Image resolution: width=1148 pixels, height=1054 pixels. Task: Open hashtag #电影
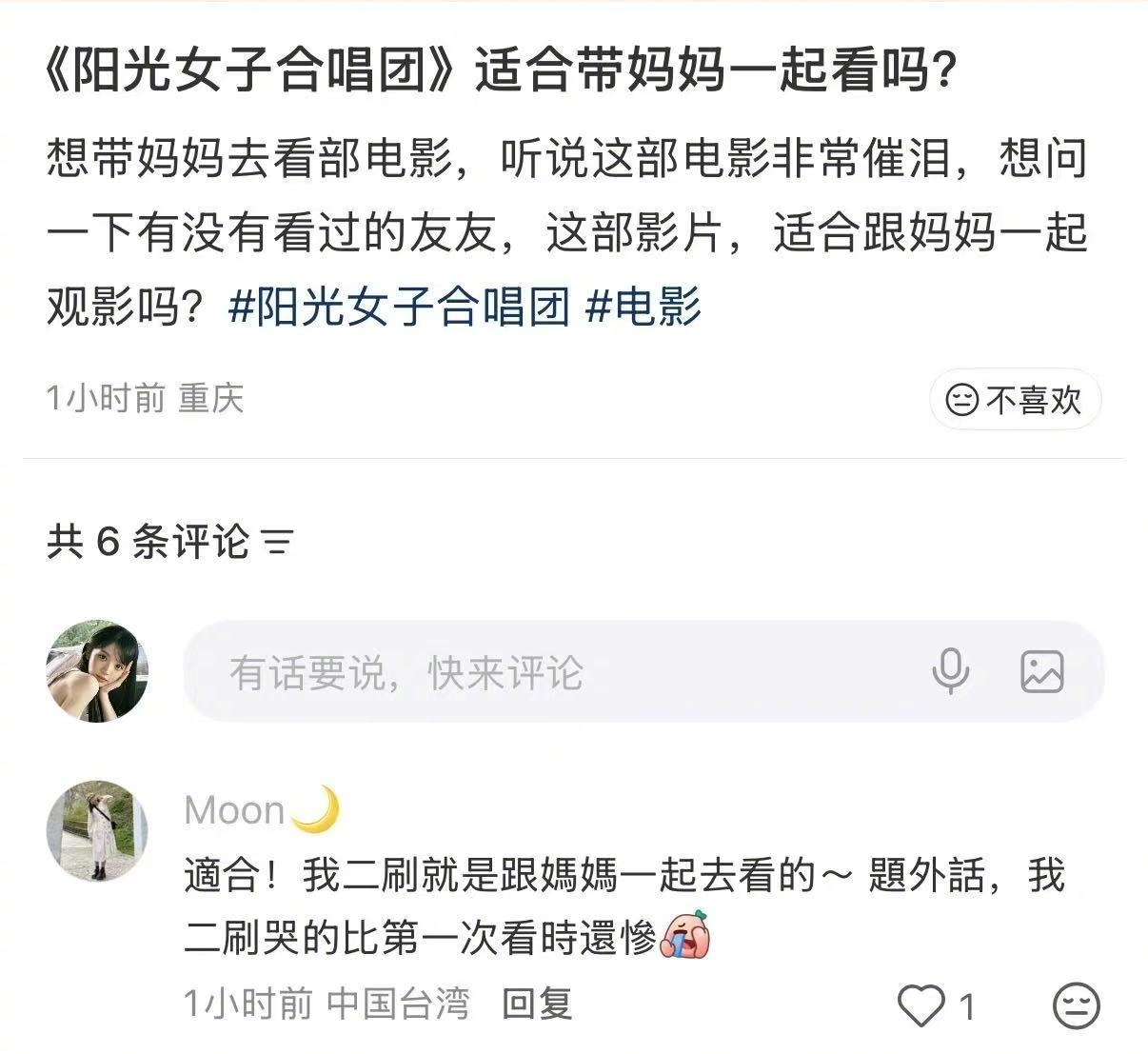(643, 308)
